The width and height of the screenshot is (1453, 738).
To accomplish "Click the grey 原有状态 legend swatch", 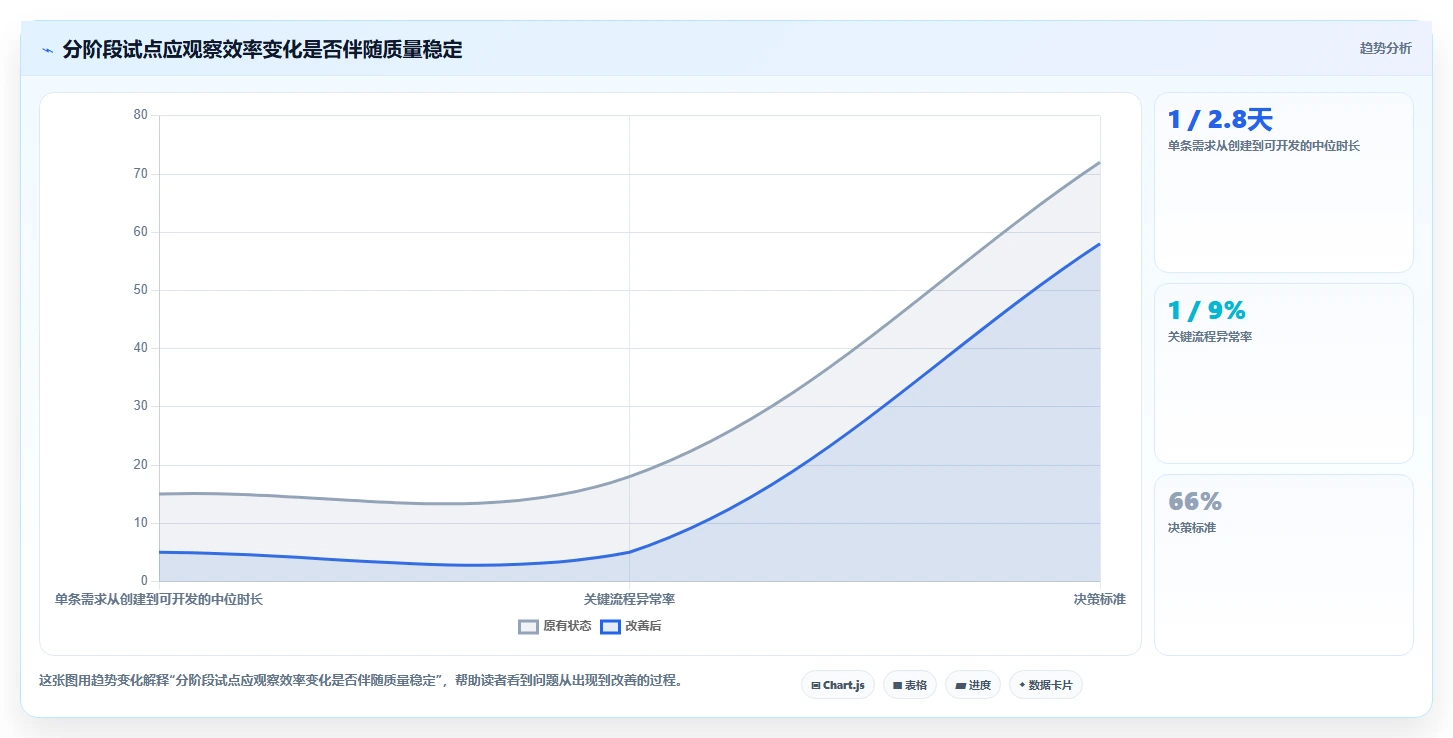I will [x=528, y=627].
